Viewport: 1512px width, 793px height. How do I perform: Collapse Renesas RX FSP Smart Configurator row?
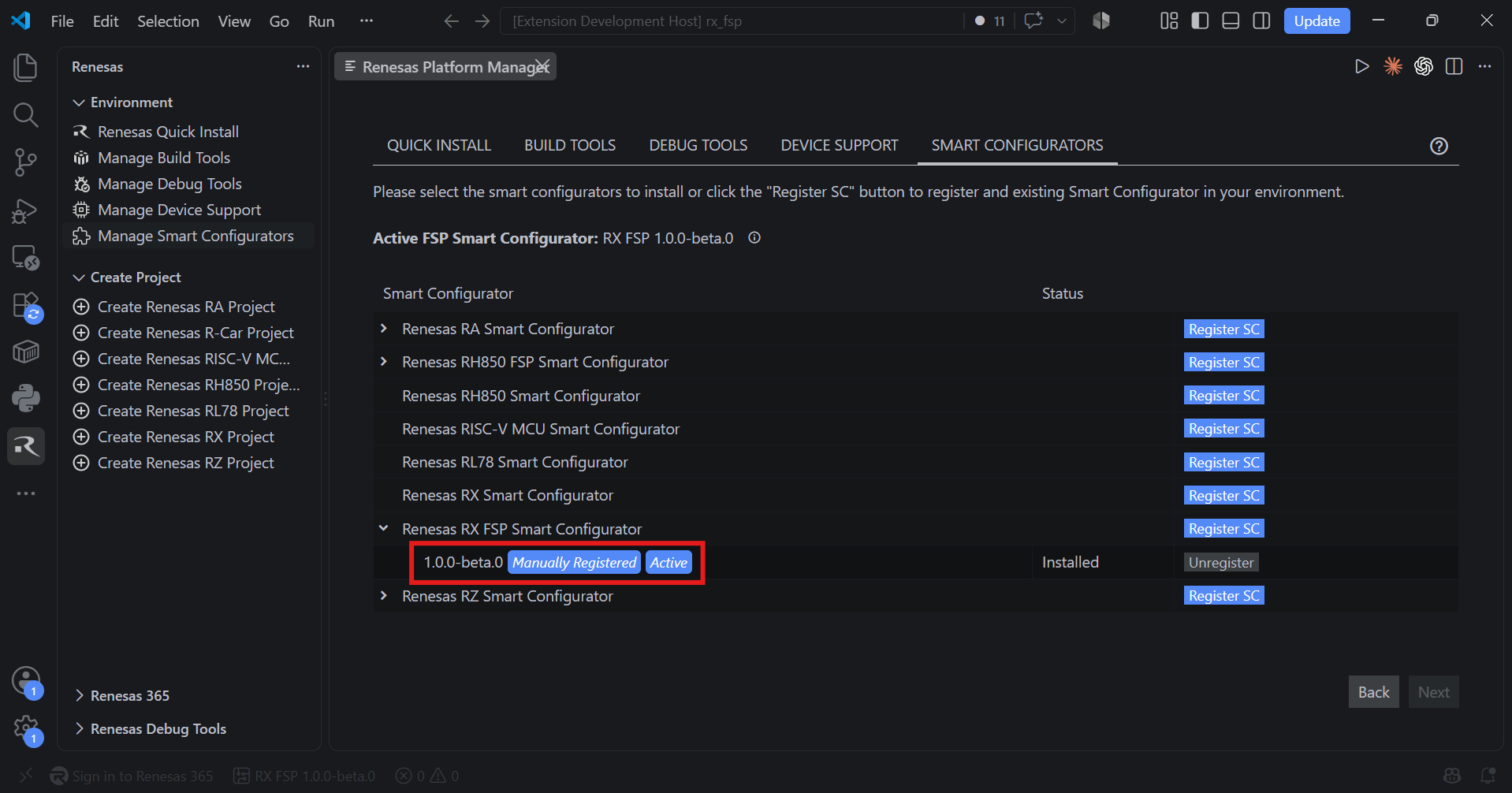coord(384,529)
